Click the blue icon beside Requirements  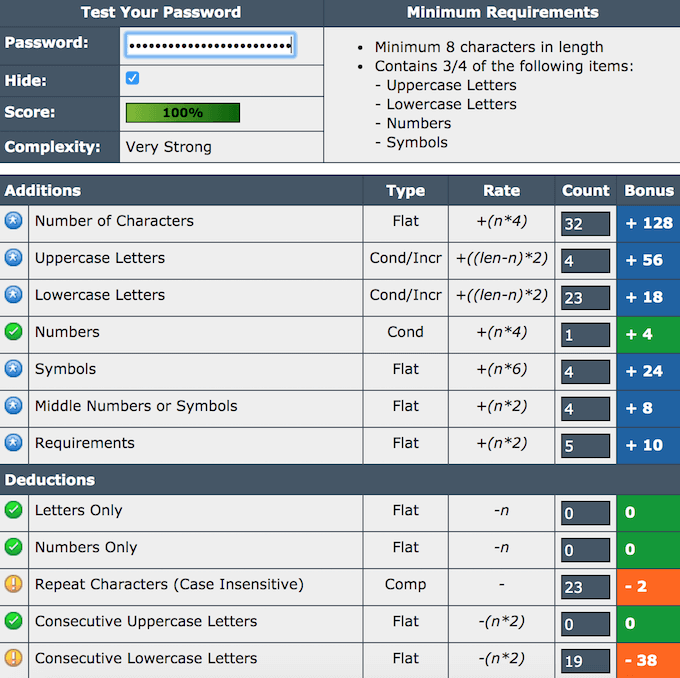(x=14, y=443)
